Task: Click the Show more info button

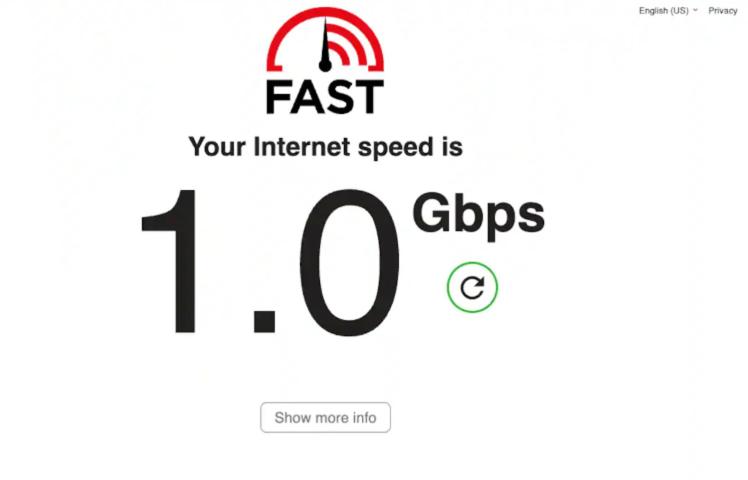Action: pyautogui.click(x=325, y=417)
